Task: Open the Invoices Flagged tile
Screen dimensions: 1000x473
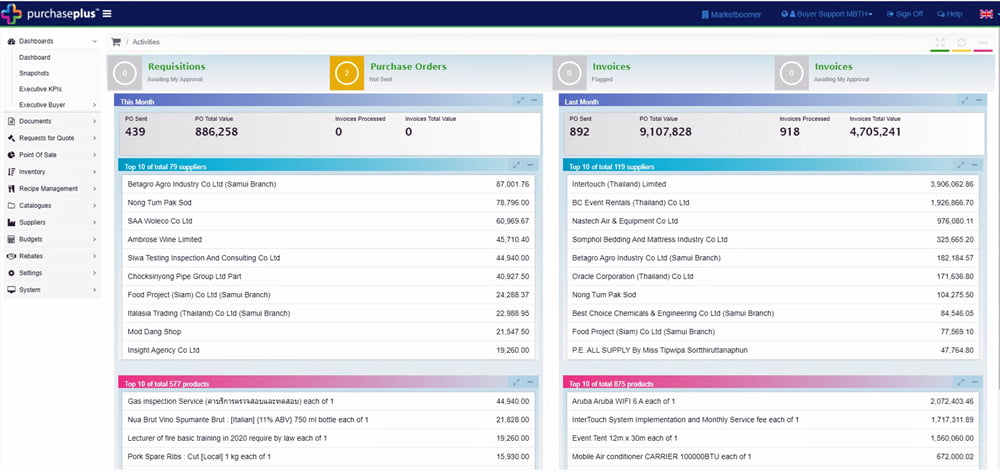Action: point(663,73)
